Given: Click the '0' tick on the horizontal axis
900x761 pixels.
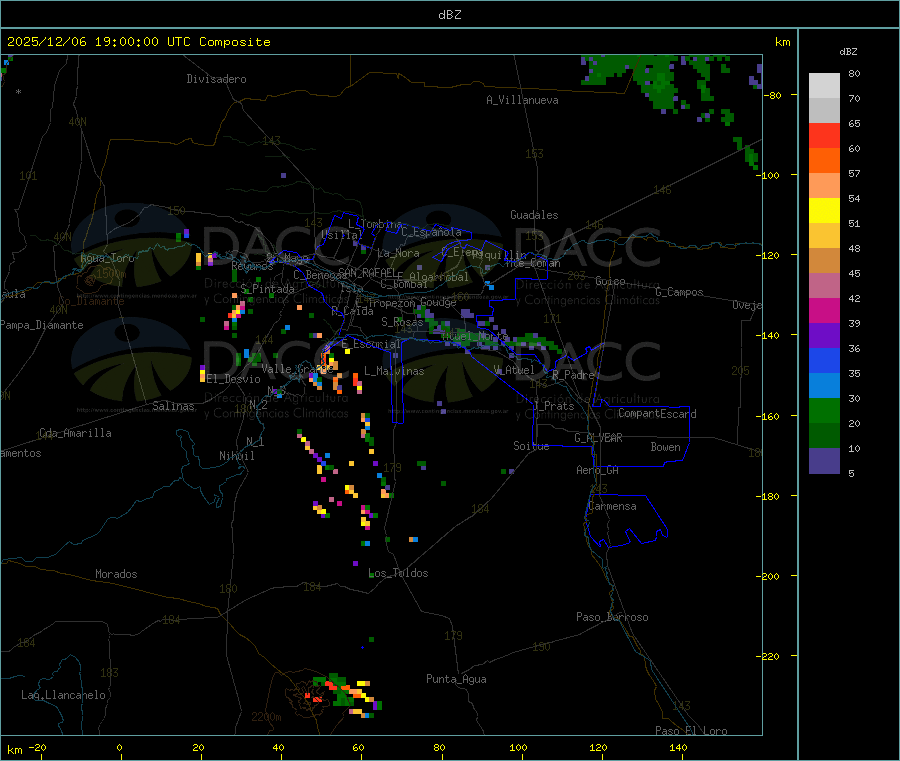Looking at the screenshot, I should click(119, 747).
